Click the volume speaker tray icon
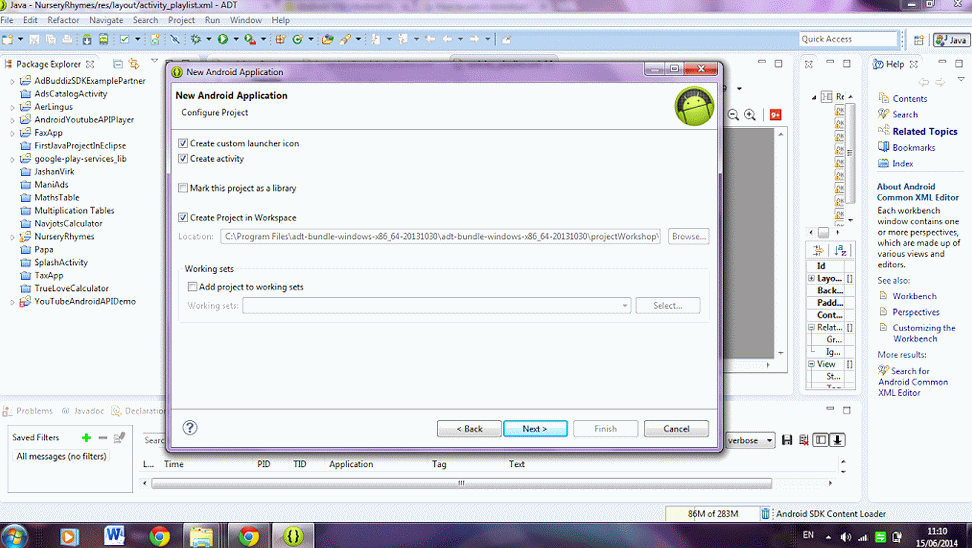 coord(846,537)
